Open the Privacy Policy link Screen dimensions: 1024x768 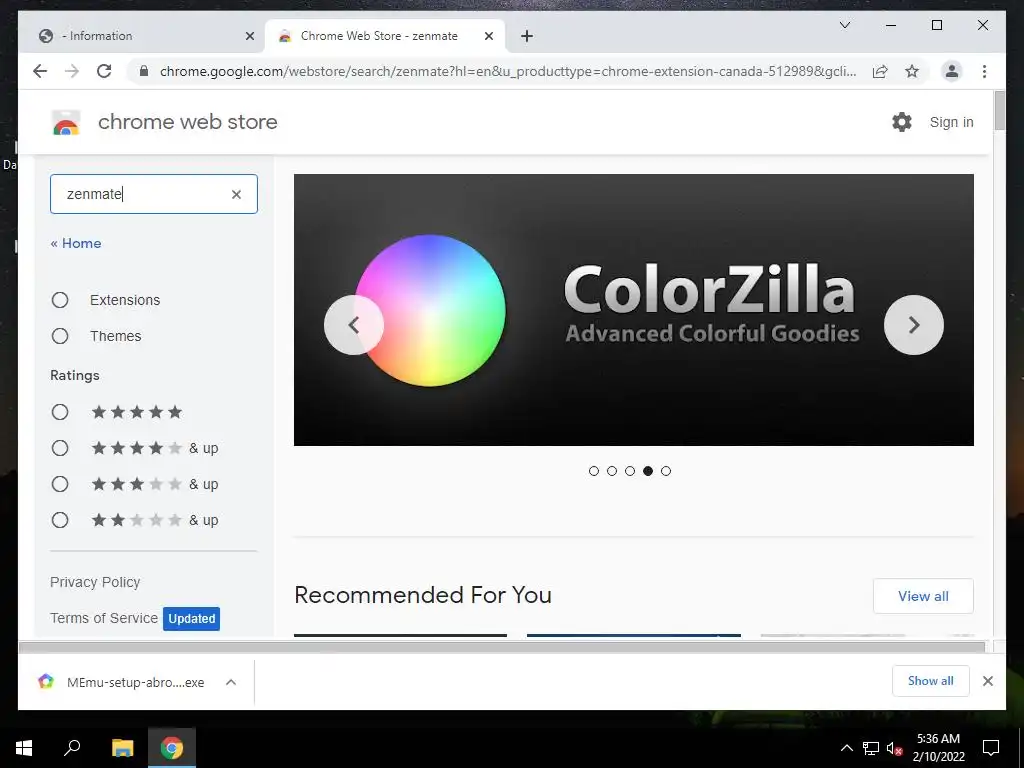[95, 582]
